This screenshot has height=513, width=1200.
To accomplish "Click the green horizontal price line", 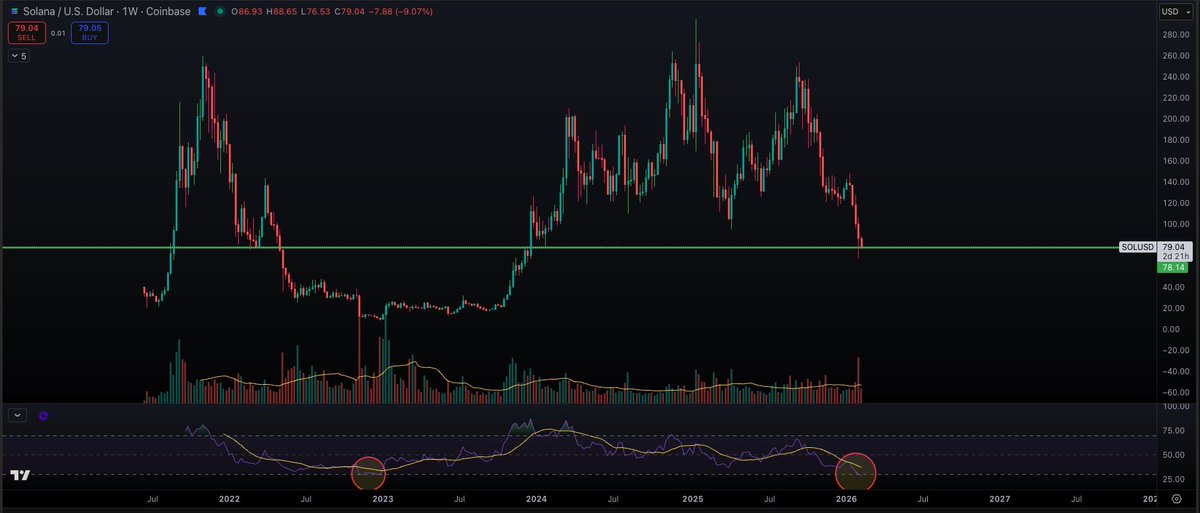I will (560, 247).
